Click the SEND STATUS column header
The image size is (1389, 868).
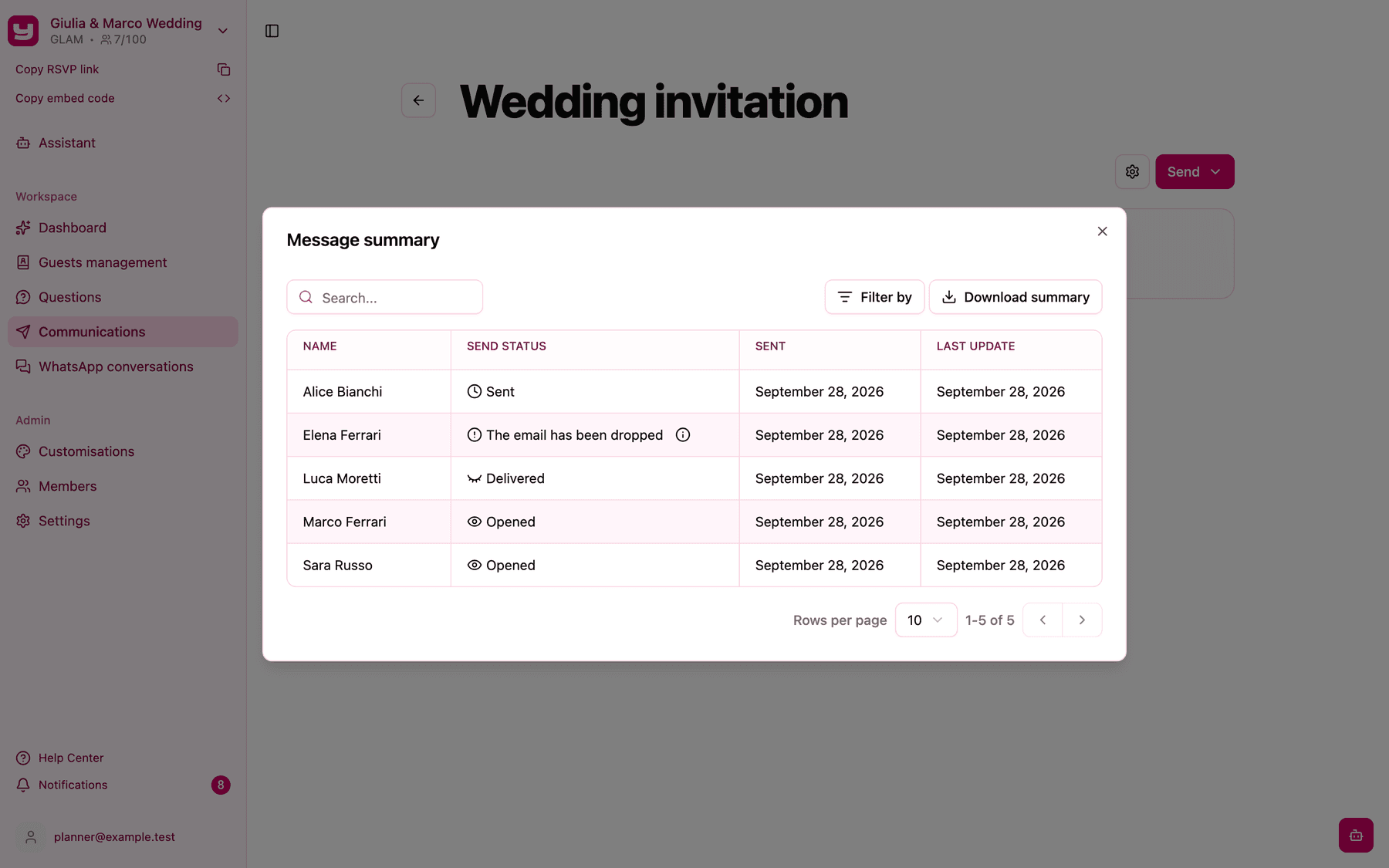coord(506,346)
